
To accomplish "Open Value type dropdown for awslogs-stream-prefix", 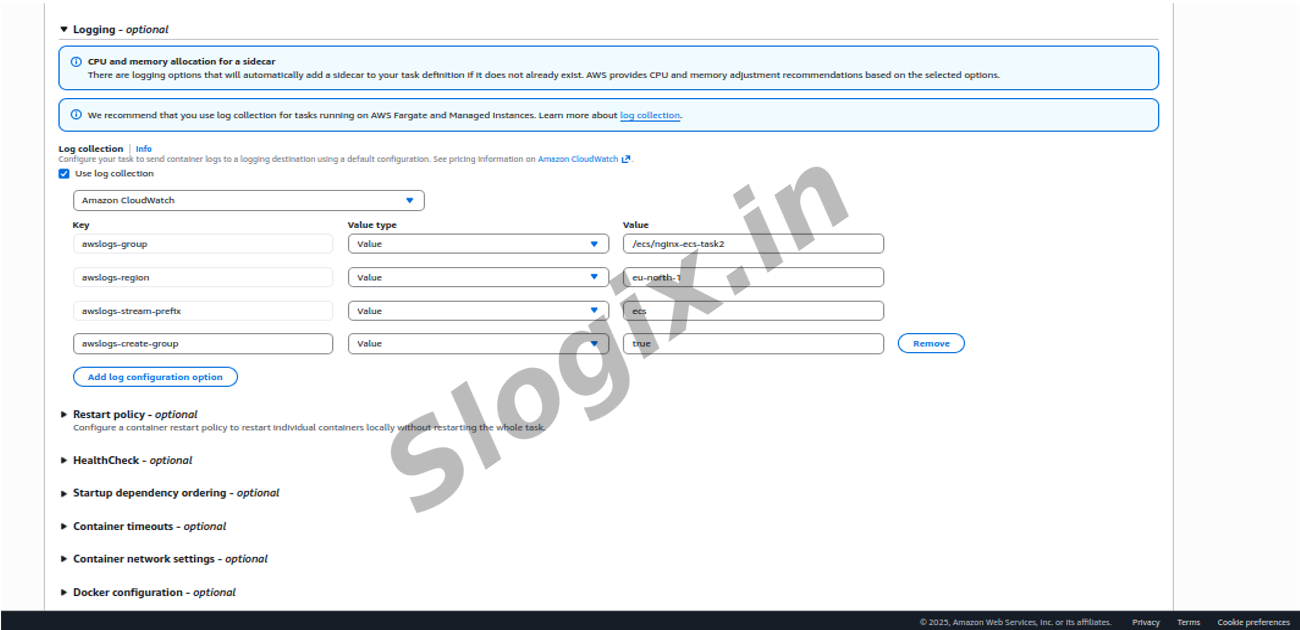I will tap(478, 311).
